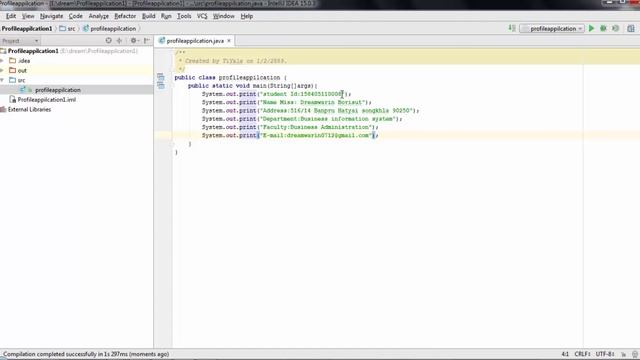This screenshot has height=360, width=640.
Task: Collapse the src folder
Action: (2, 80)
